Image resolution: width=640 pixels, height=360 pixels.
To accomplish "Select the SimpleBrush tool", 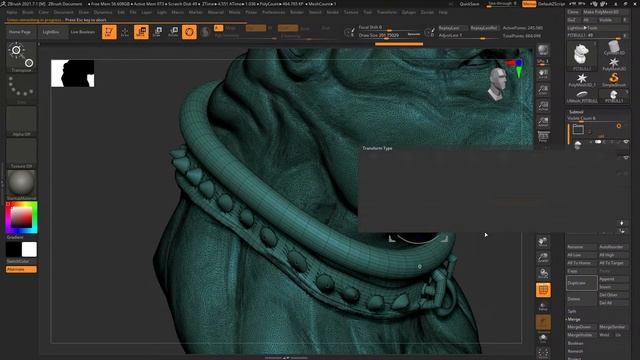I will pos(613,80).
